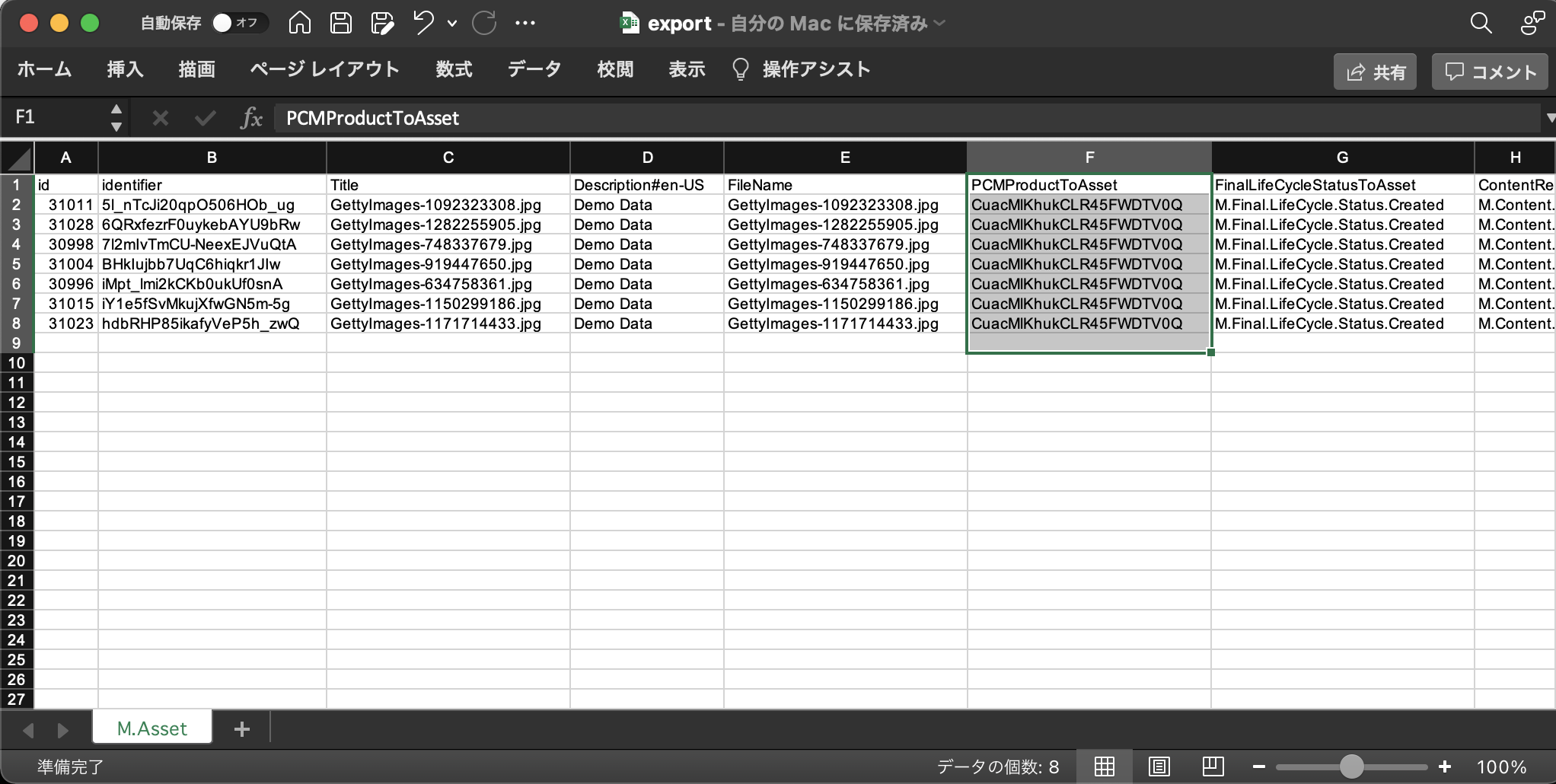Image resolution: width=1556 pixels, height=784 pixels.
Task: Click the Search magnifier icon
Action: 1481,23
